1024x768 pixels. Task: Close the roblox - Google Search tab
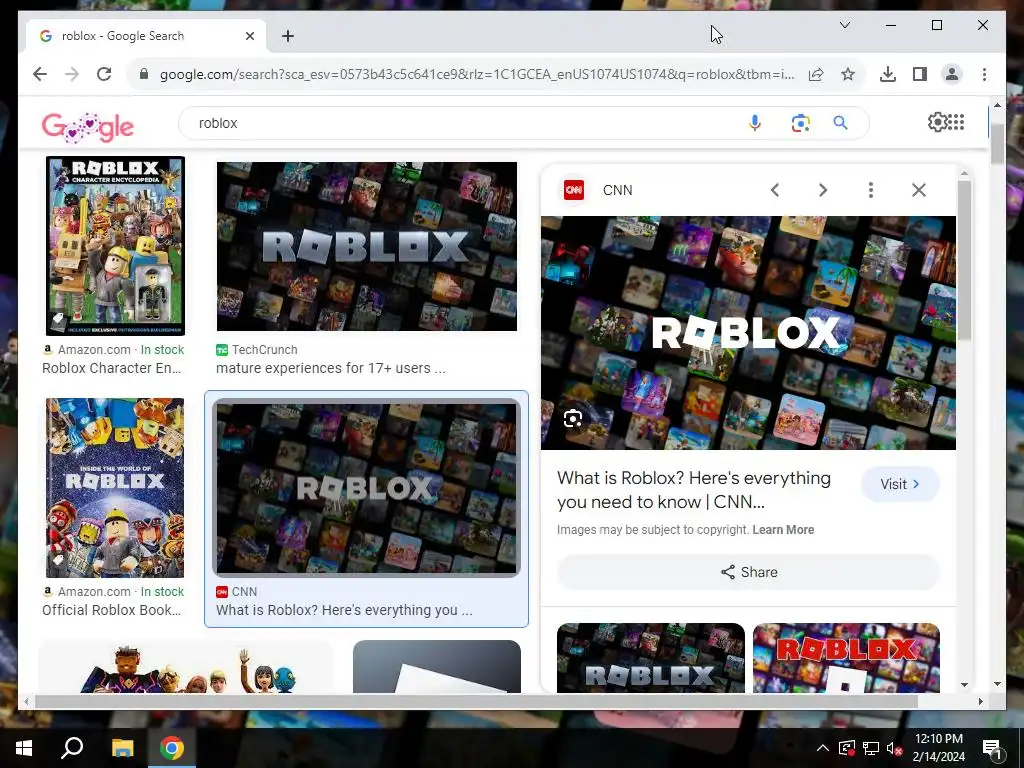point(249,36)
